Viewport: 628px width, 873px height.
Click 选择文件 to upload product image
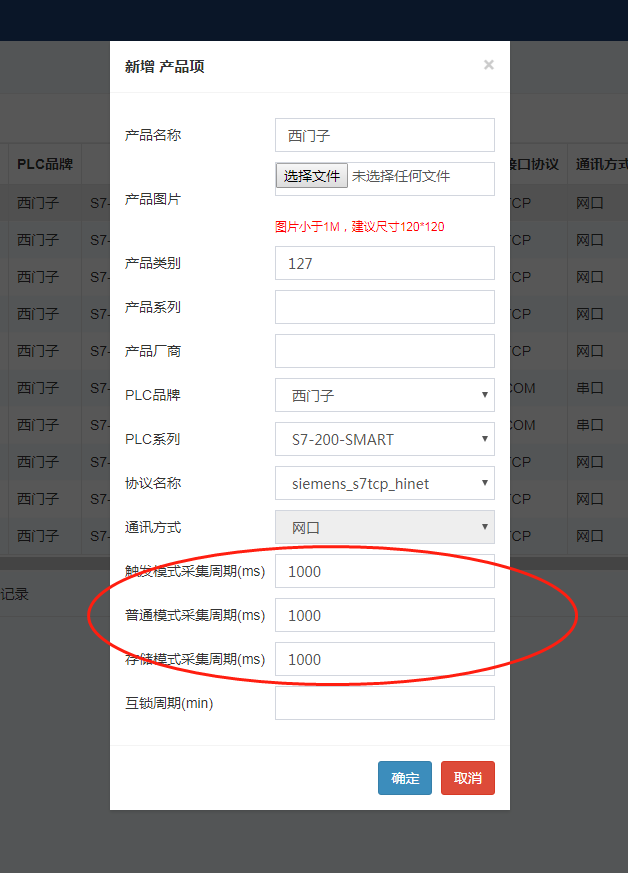click(x=311, y=176)
